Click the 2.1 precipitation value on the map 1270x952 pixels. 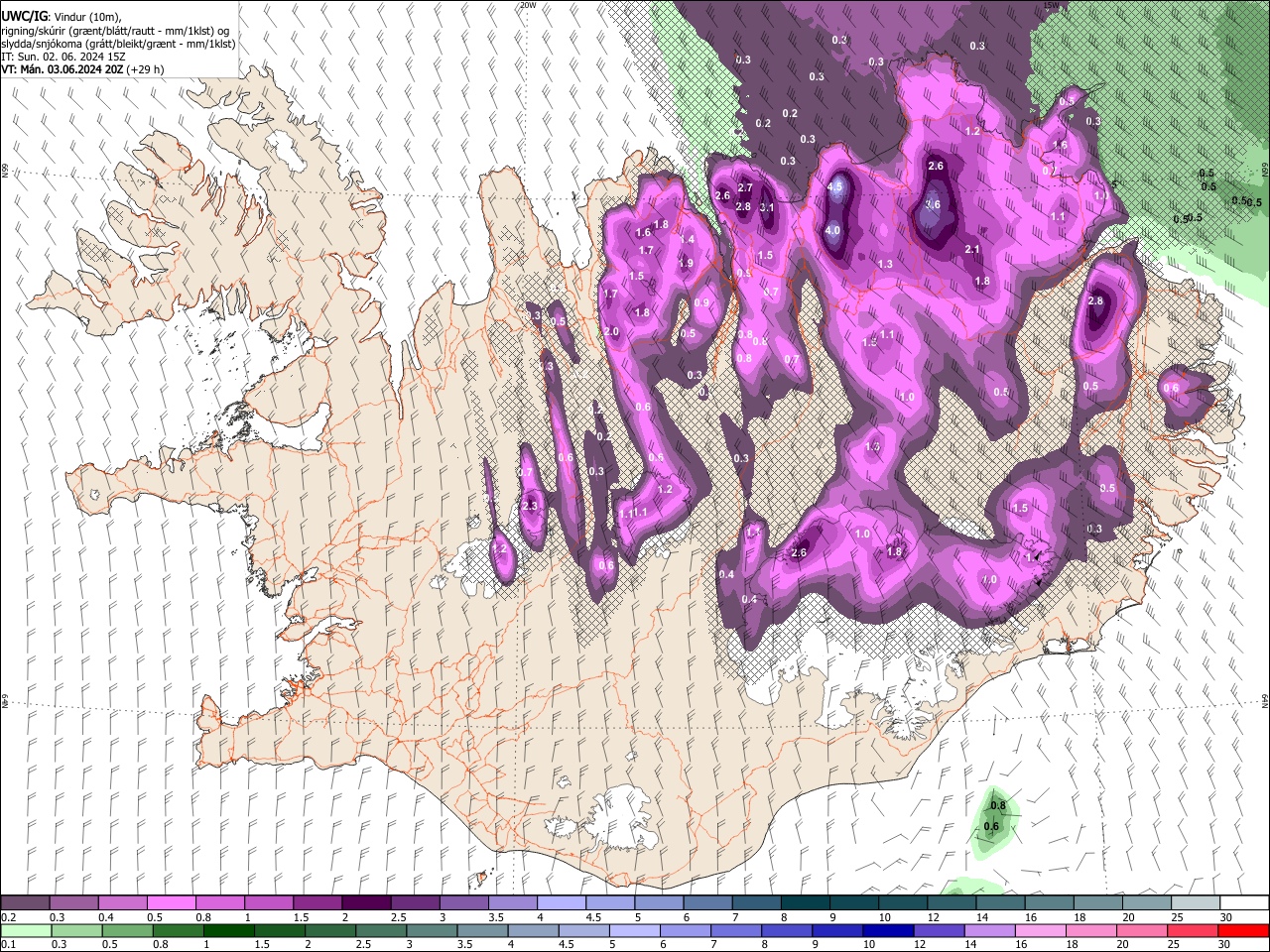(972, 250)
